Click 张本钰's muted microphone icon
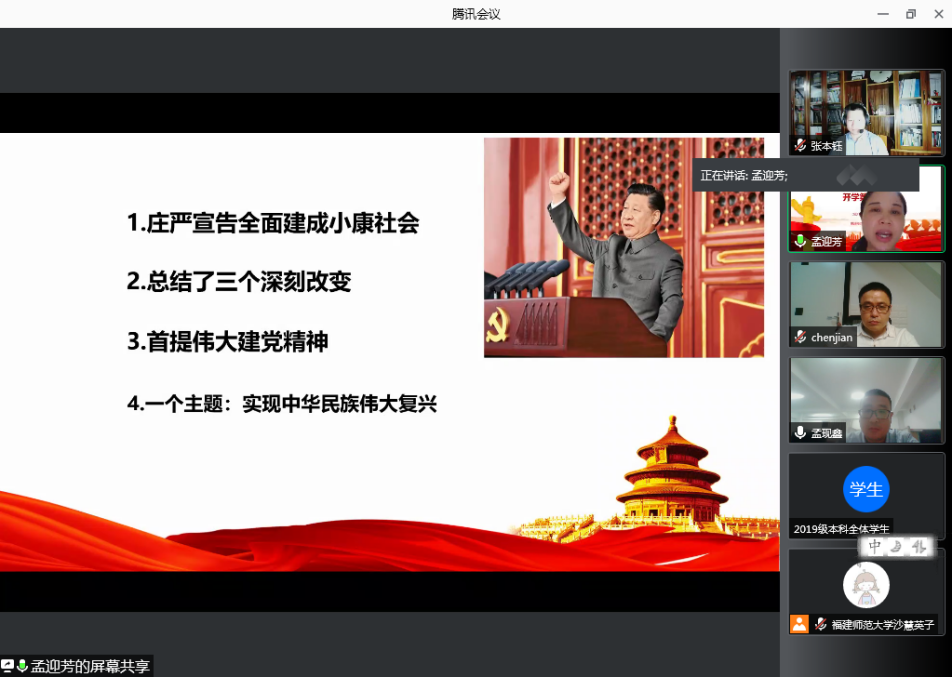 tap(800, 146)
